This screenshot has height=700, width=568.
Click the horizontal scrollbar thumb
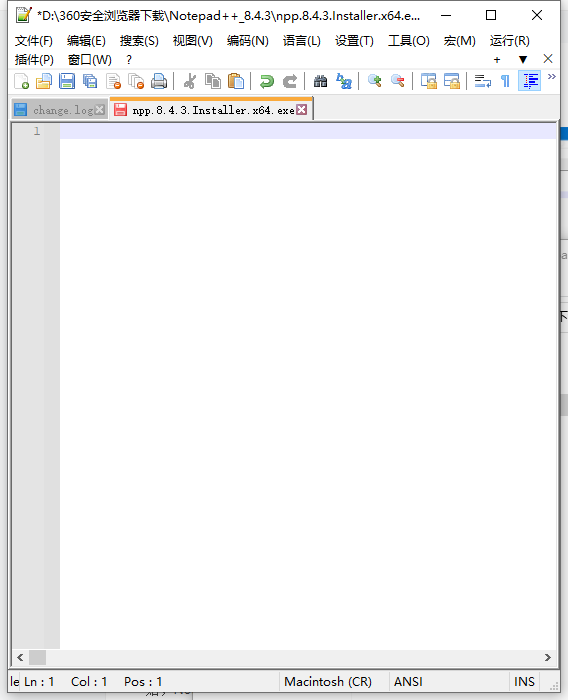tap(38, 657)
